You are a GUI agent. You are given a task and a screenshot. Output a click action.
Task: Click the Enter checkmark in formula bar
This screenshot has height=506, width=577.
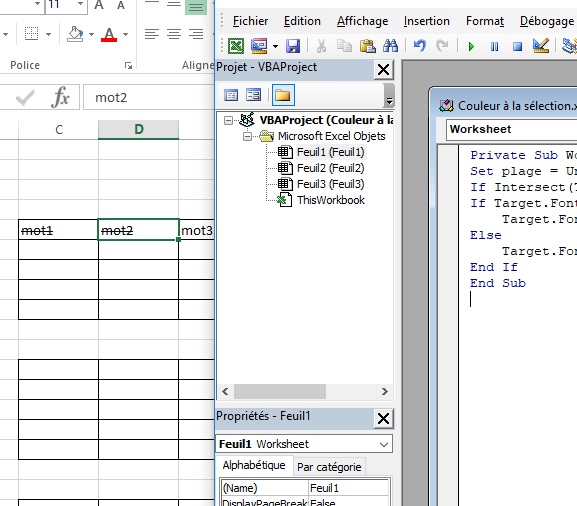(x=25, y=98)
